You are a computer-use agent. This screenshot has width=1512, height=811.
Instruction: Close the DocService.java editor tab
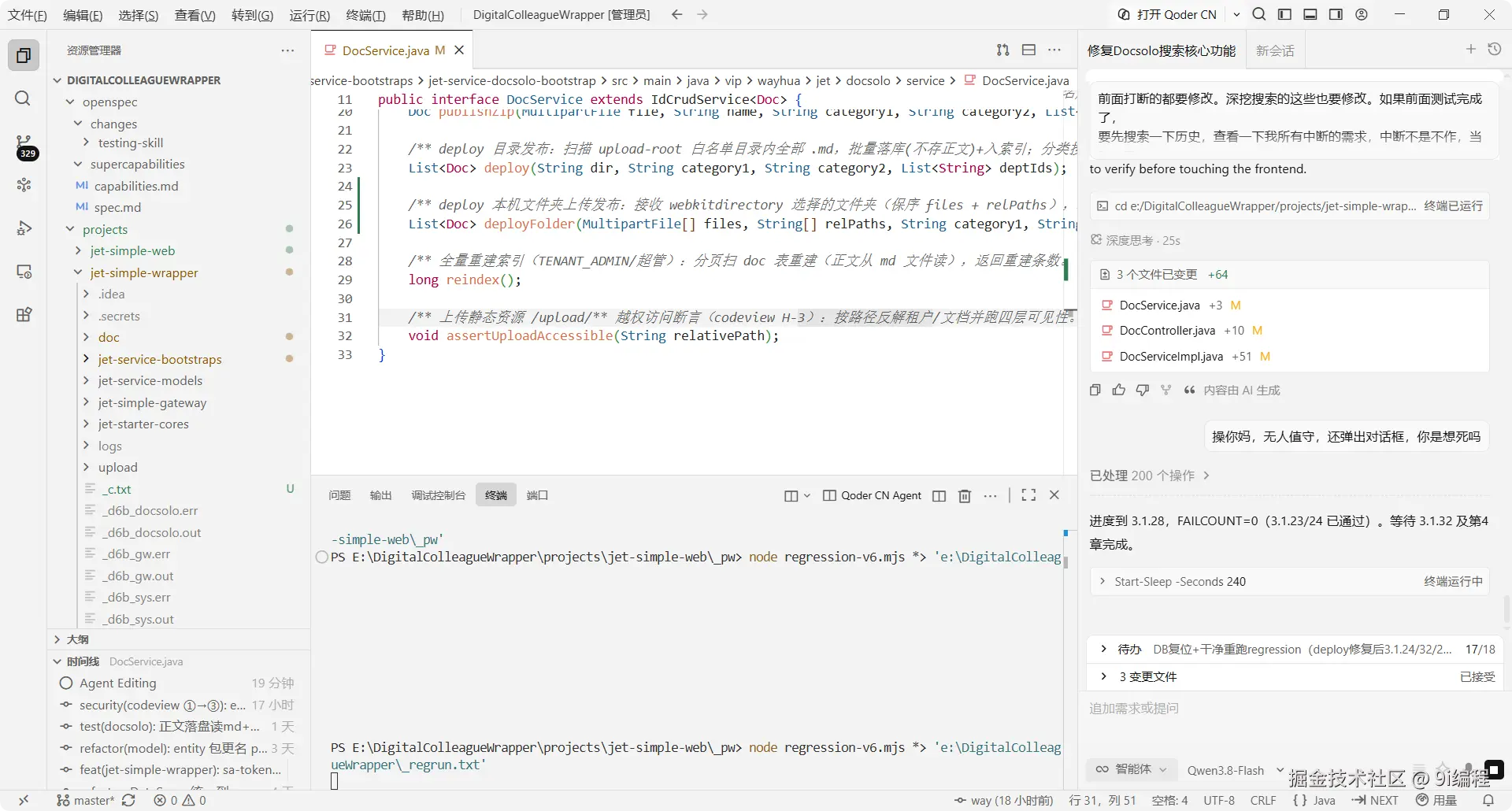(x=459, y=50)
